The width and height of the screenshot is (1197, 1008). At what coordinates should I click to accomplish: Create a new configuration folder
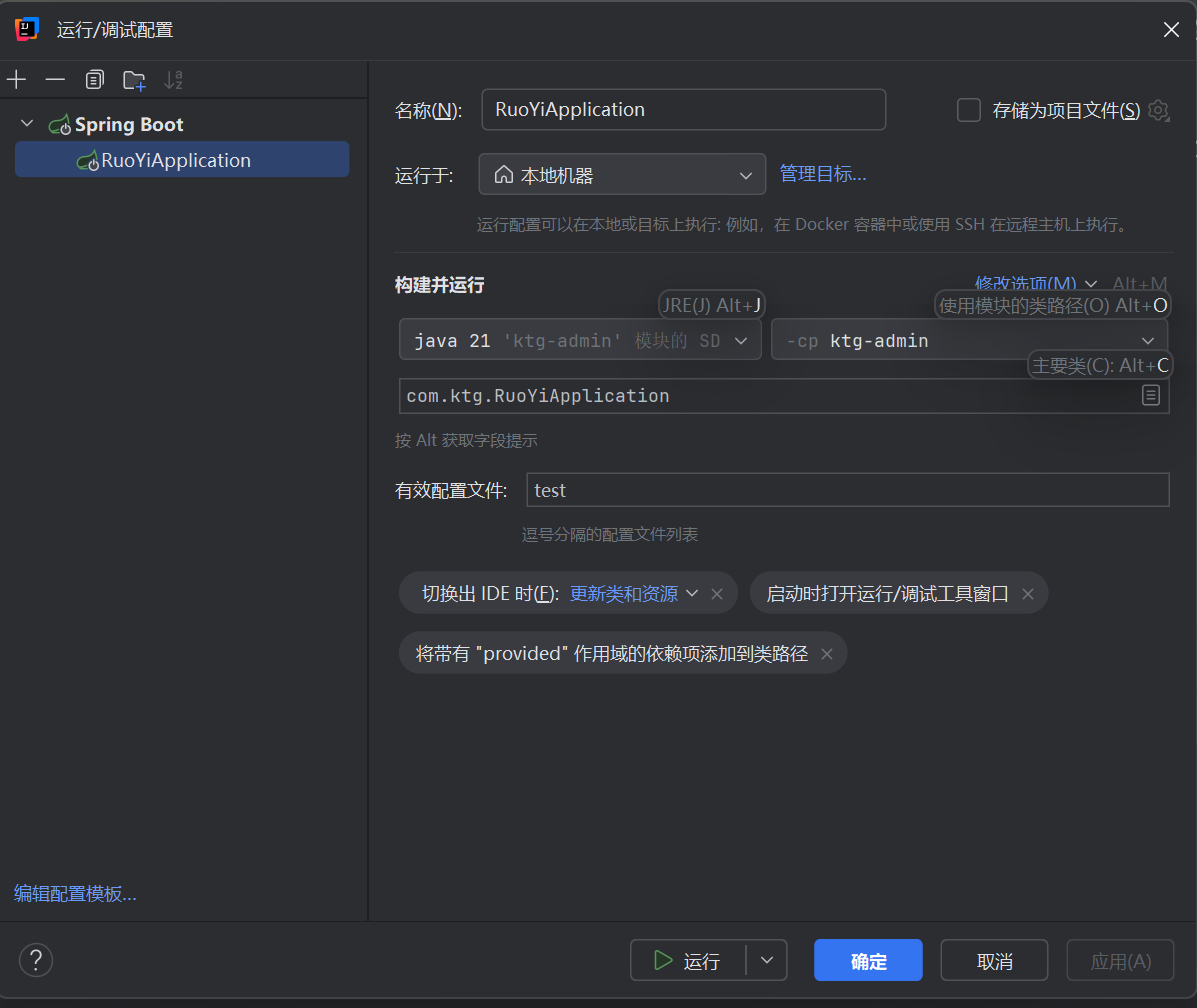coord(134,80)
